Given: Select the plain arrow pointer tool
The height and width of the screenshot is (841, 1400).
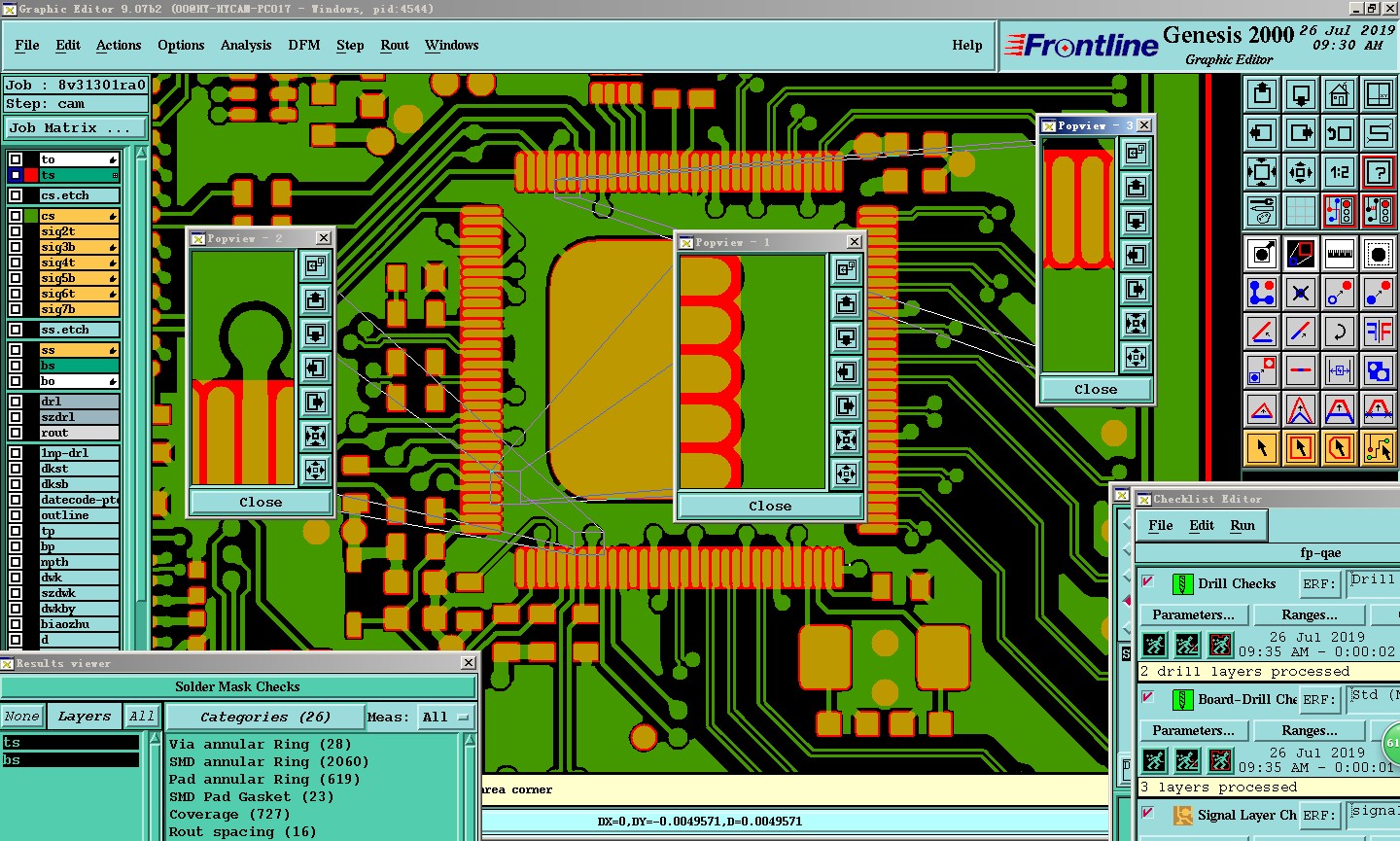Looking at the screenshot, I should pyautogui.click(x=1262, y=448).
